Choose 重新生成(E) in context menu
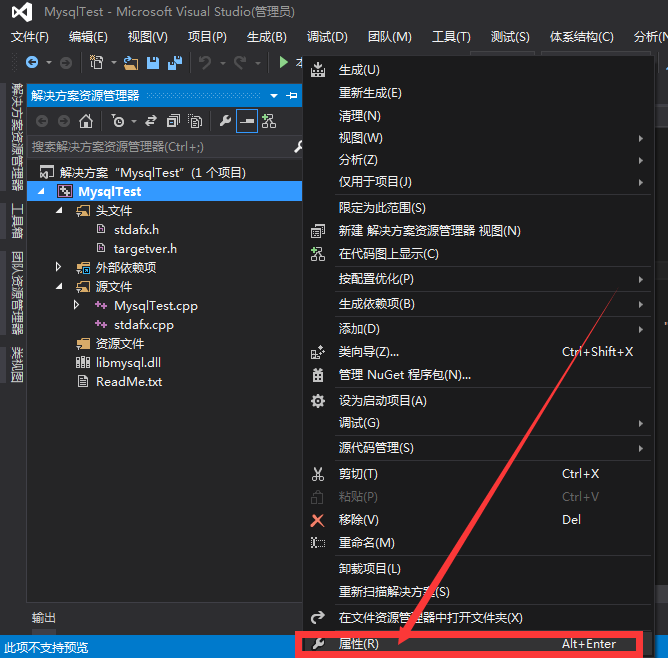Screen dimensions: 668x658 (478, 93)
